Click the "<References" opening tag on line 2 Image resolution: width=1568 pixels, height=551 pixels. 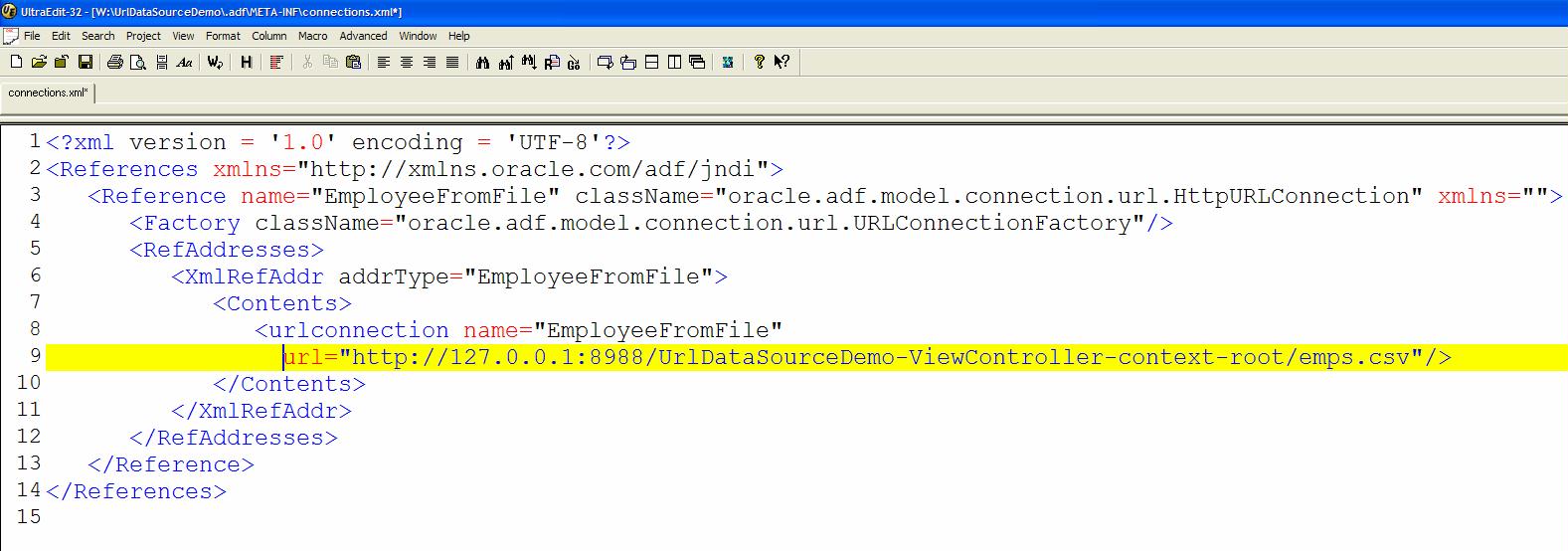121,169
